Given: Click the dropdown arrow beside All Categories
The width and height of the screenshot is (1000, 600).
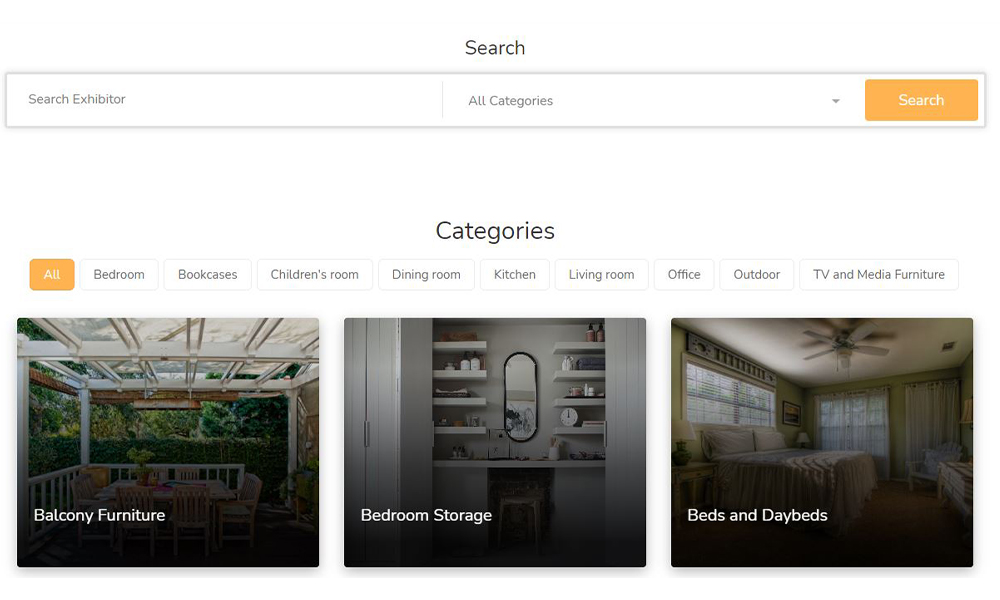Looking at the screenshot, I should (x=836, y=101).
